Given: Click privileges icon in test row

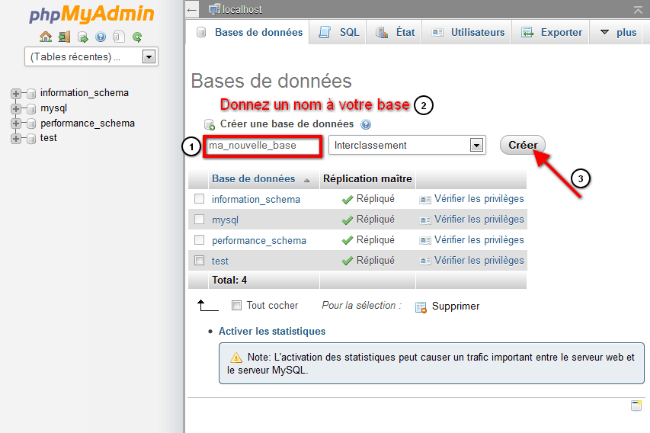Looking at the screenshot, I should (425, 261).
